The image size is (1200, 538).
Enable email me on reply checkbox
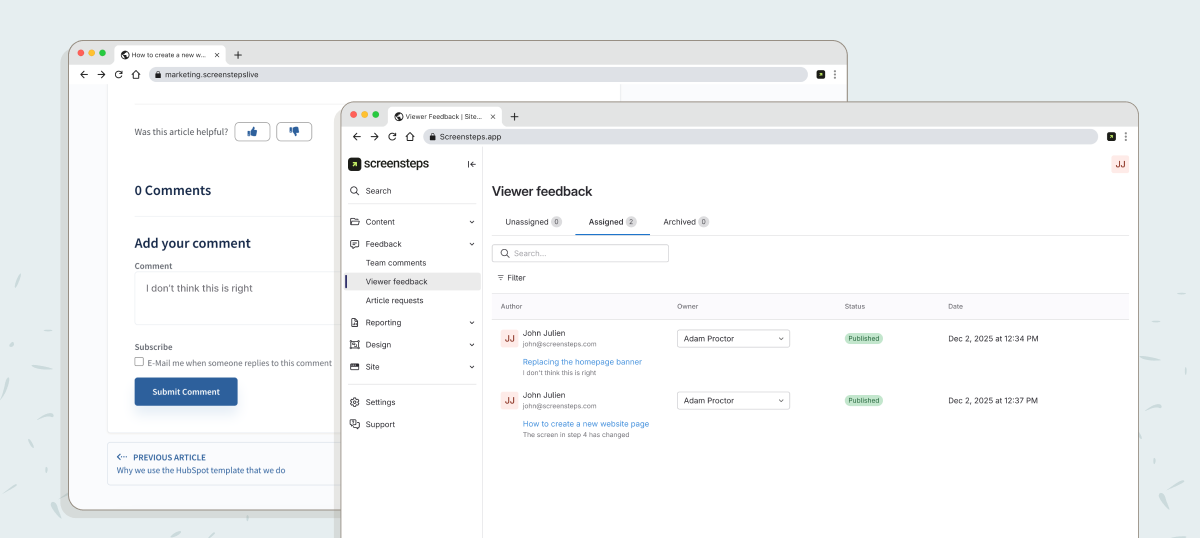pos(140,362)
